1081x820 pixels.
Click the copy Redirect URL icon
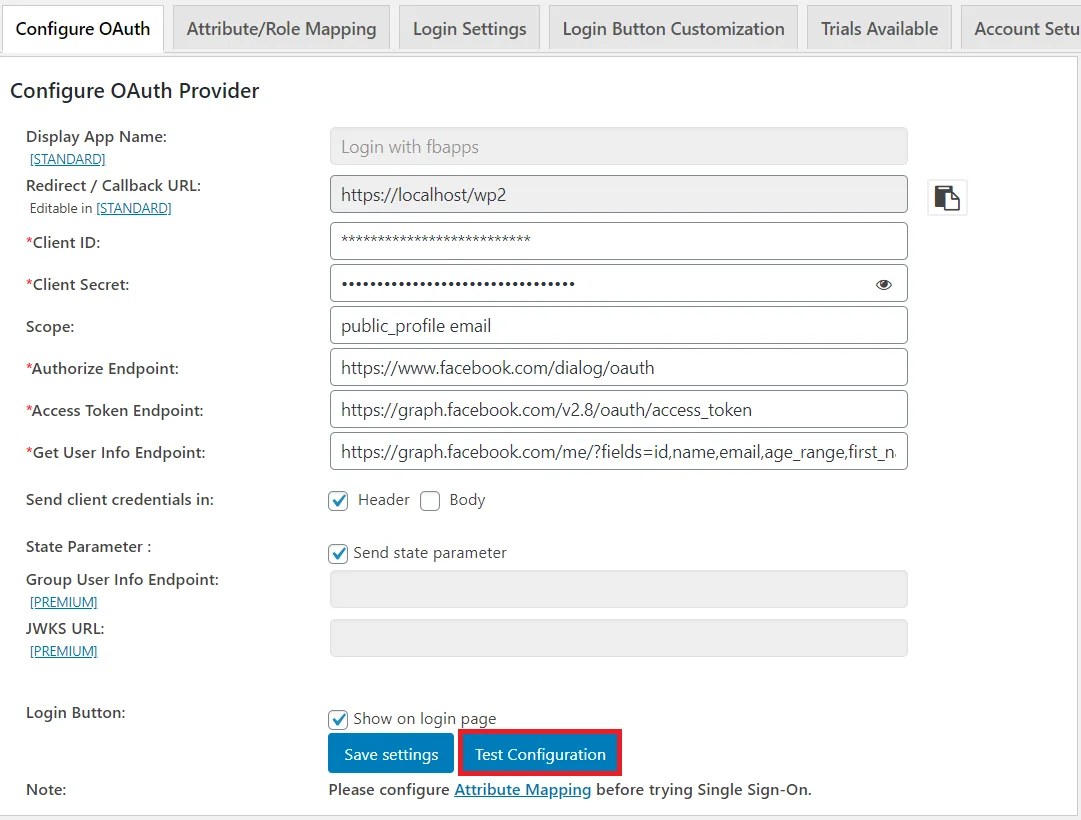(x=946, y=197)
